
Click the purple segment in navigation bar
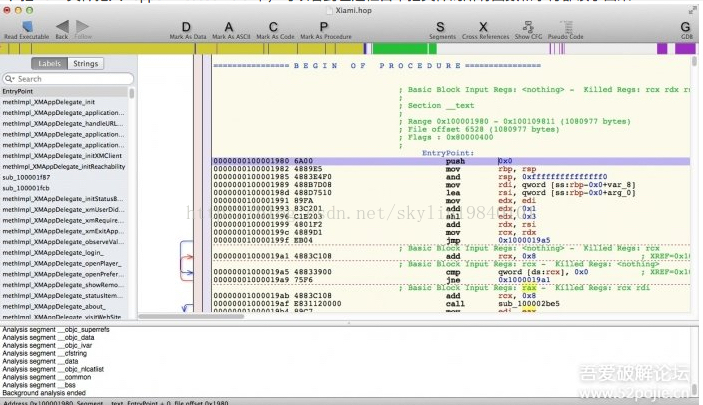685,48
